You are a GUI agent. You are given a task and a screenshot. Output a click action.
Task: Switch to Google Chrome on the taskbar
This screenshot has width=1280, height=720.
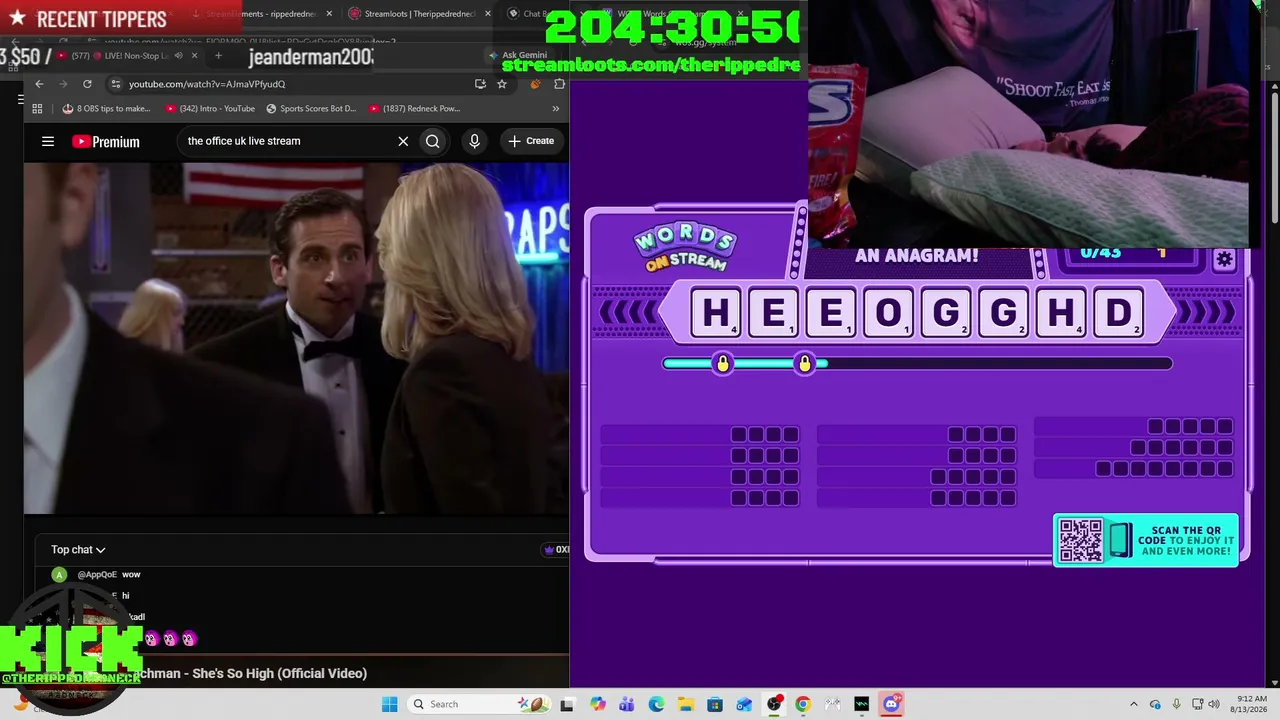pos(803,704)
